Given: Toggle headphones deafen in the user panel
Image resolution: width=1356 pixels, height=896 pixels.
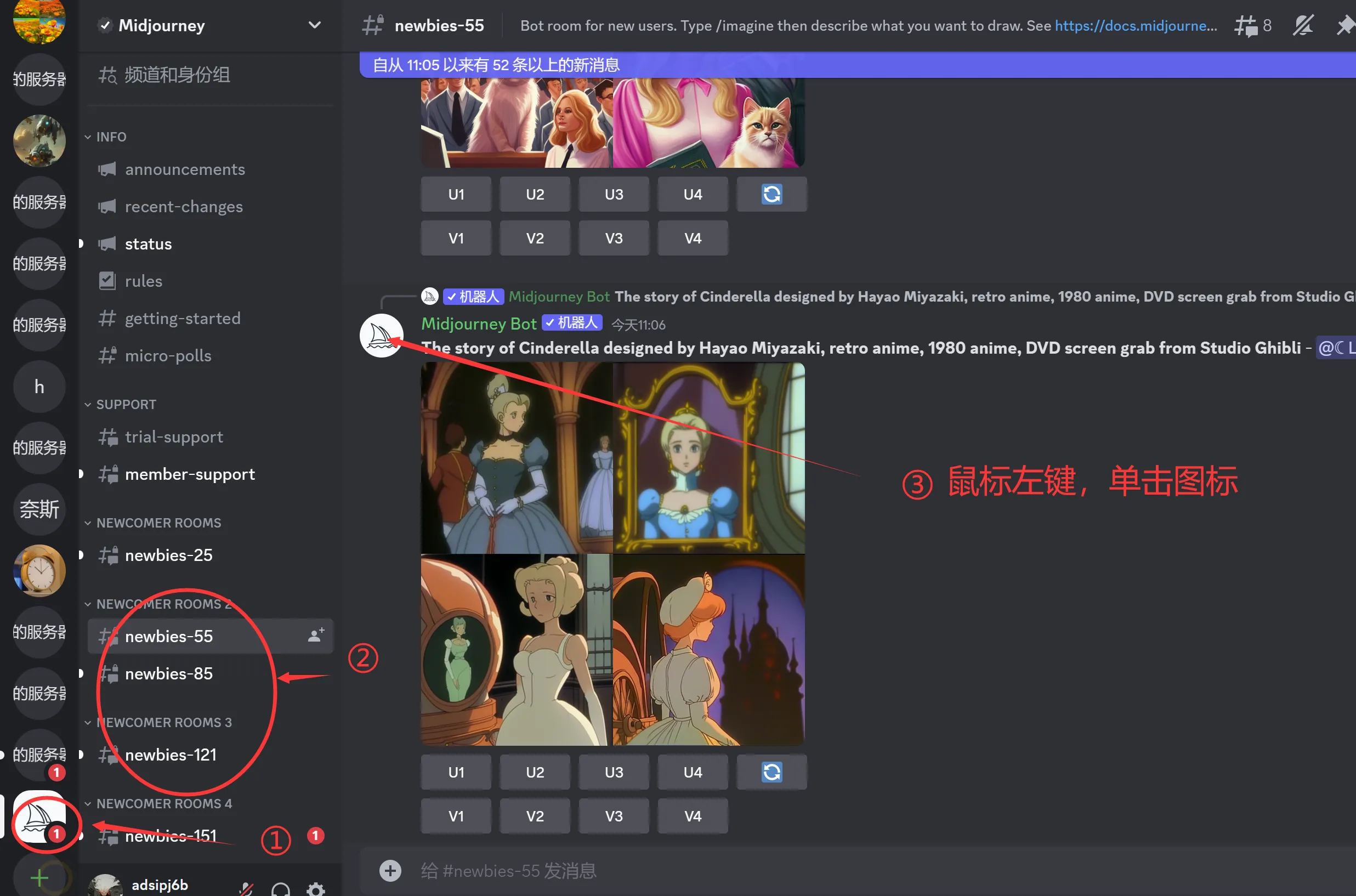Looking at the screenshot, I should (281, 889).
